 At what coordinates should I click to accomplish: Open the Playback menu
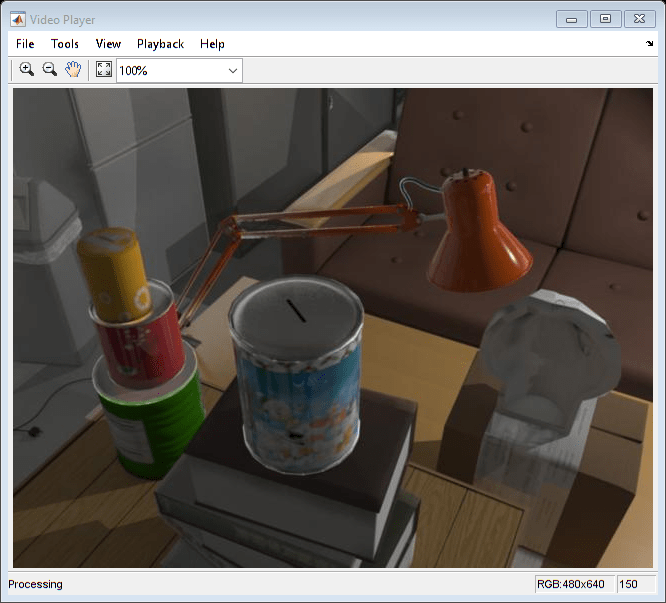160,44
